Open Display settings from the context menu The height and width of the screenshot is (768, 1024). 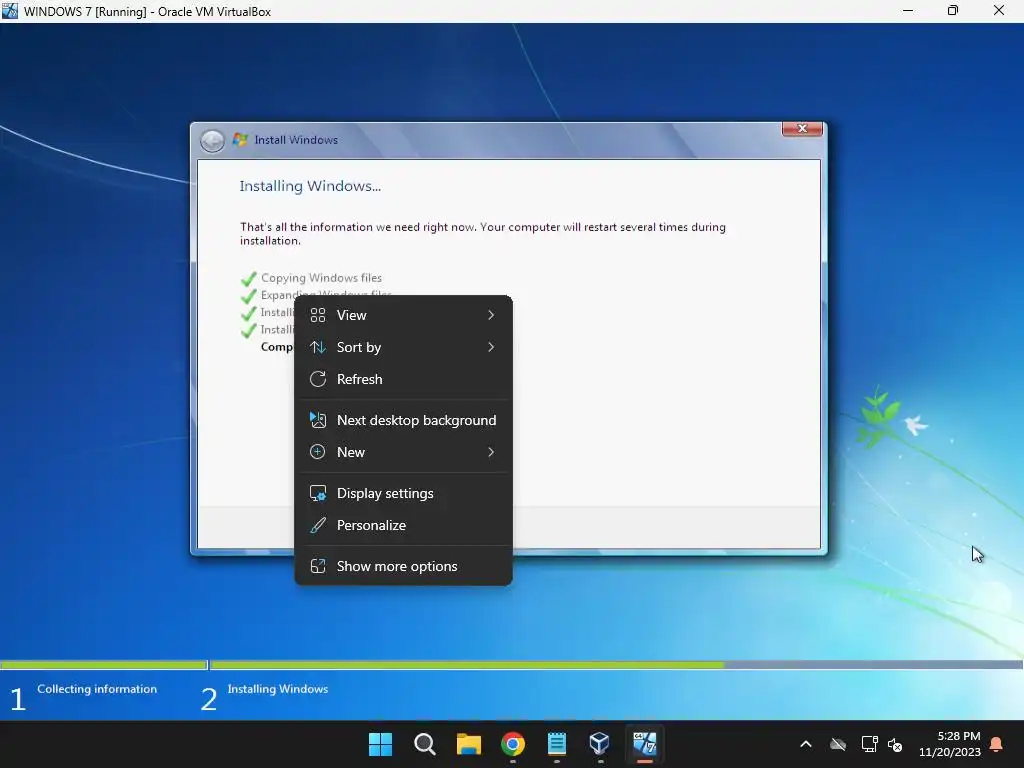tap(403, 494)
